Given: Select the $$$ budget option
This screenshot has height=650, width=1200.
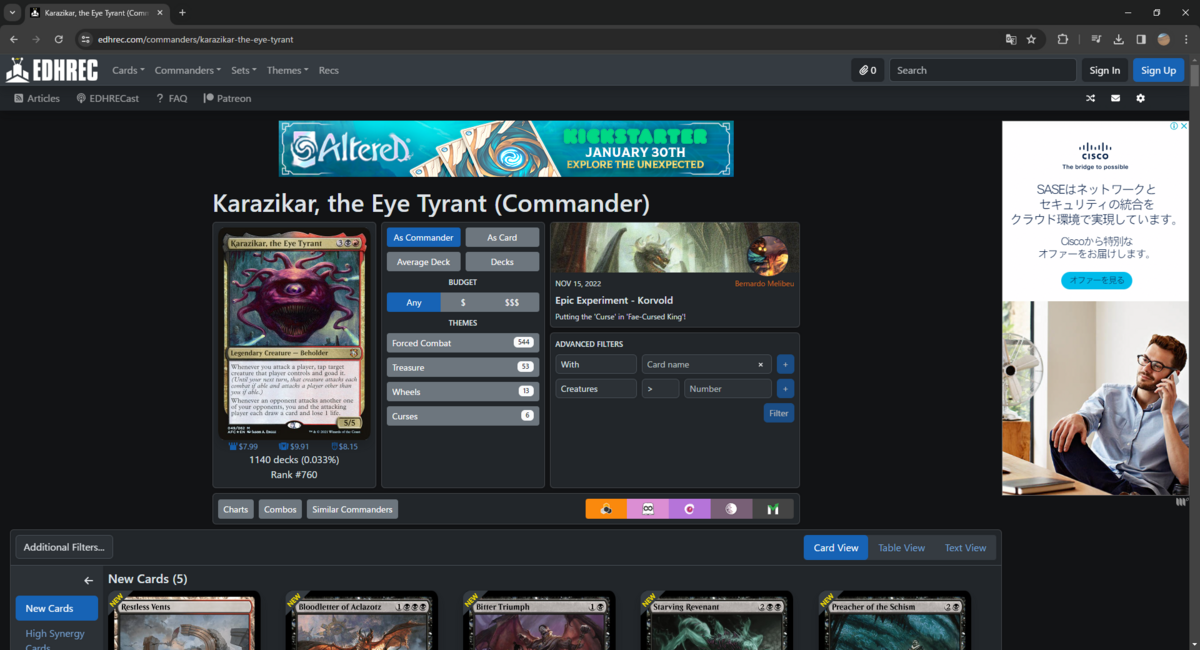Looking at the screenshot, I should tap(512, 302).
